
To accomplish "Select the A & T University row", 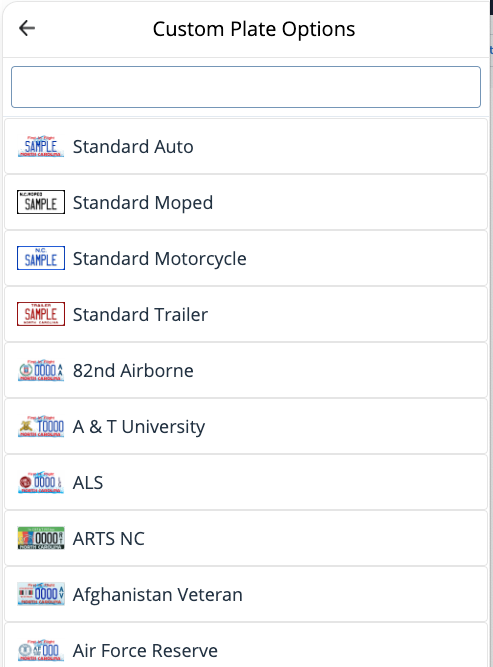I will pyautogui.click(x=246, y=426).
